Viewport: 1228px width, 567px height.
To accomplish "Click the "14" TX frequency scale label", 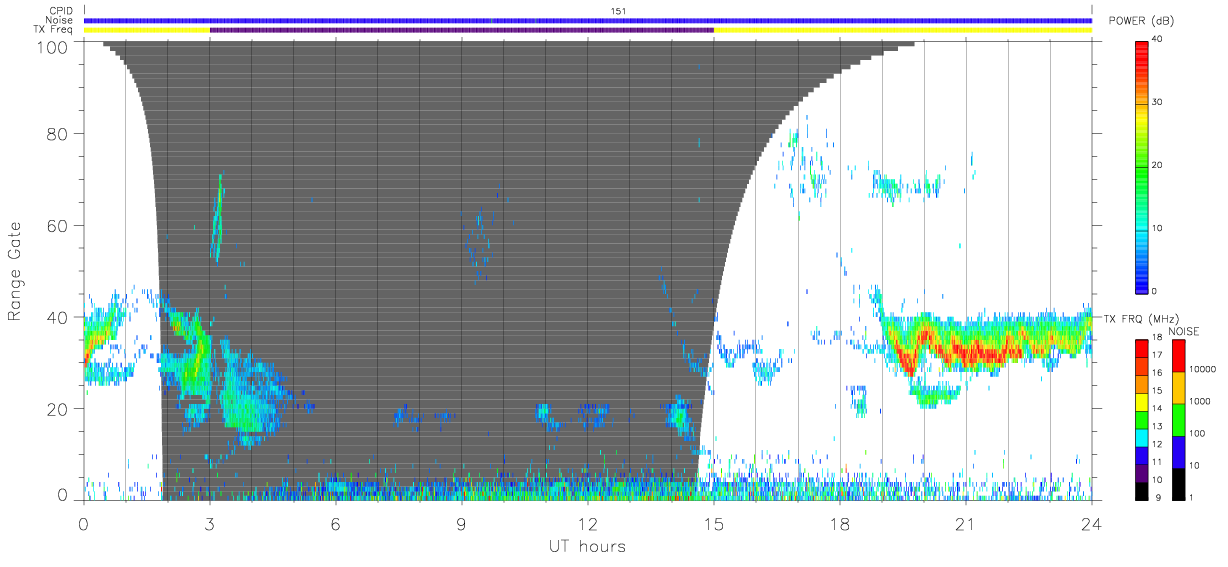I will coord(1159,410).
